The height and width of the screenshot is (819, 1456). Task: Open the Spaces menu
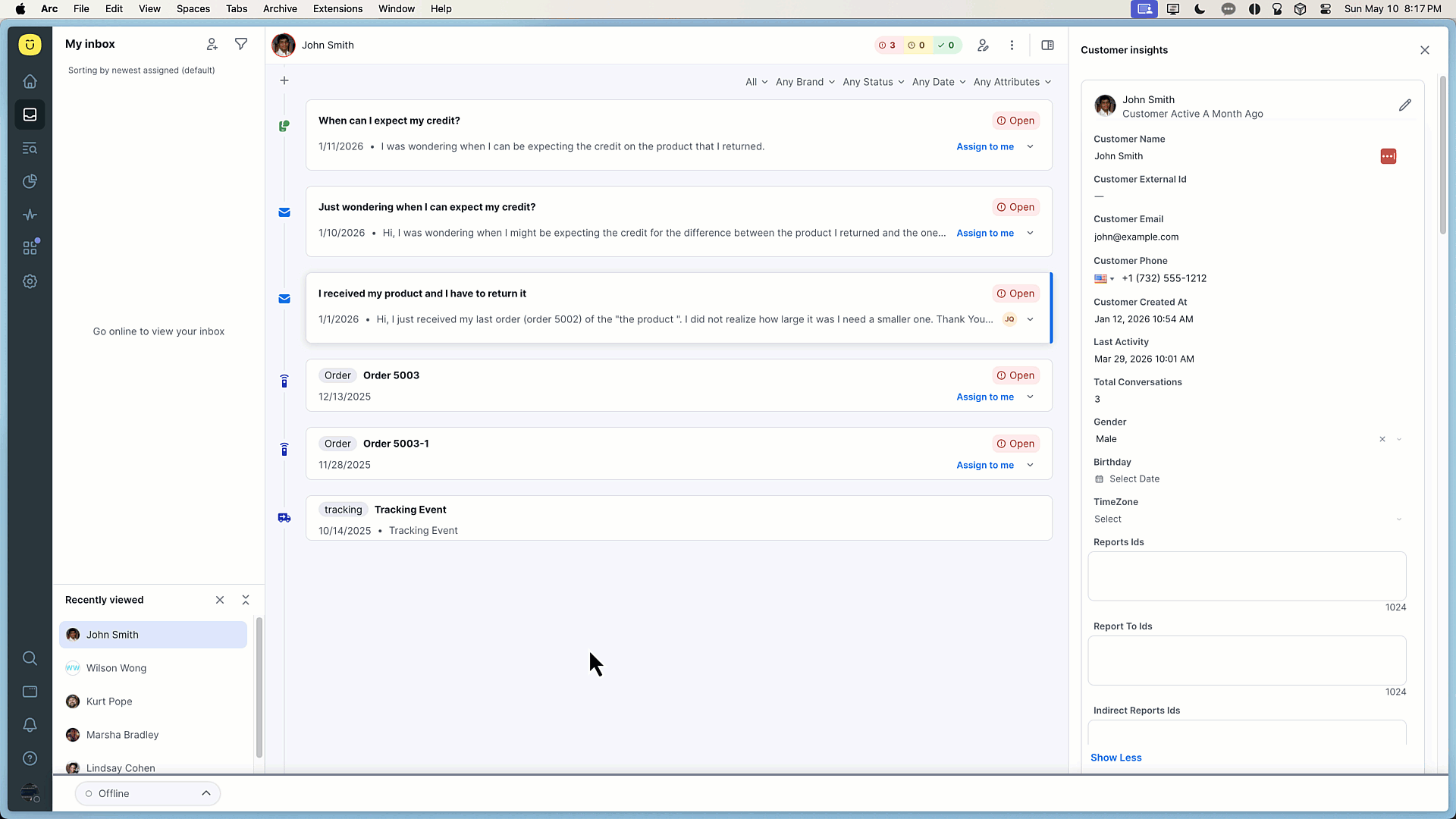(x=193, y=9)
